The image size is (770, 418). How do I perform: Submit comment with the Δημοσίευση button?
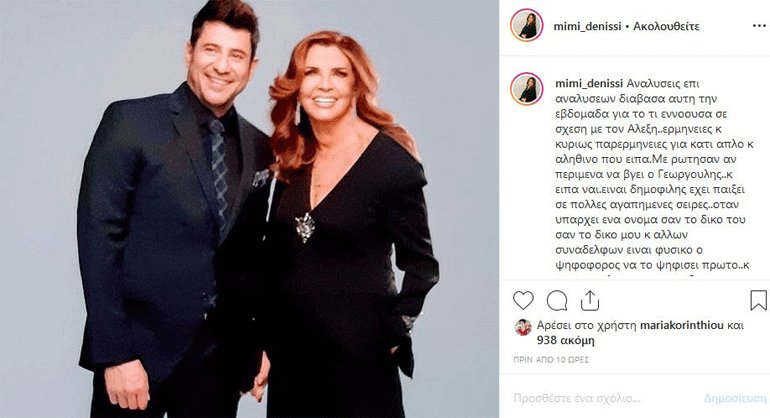click(735, 398)
